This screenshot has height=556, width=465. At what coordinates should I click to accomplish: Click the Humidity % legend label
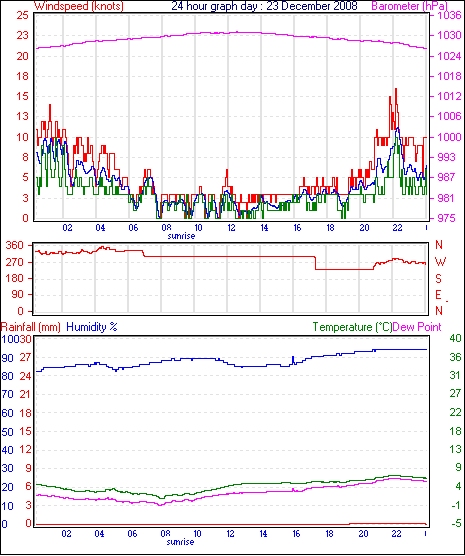[92, 327]
